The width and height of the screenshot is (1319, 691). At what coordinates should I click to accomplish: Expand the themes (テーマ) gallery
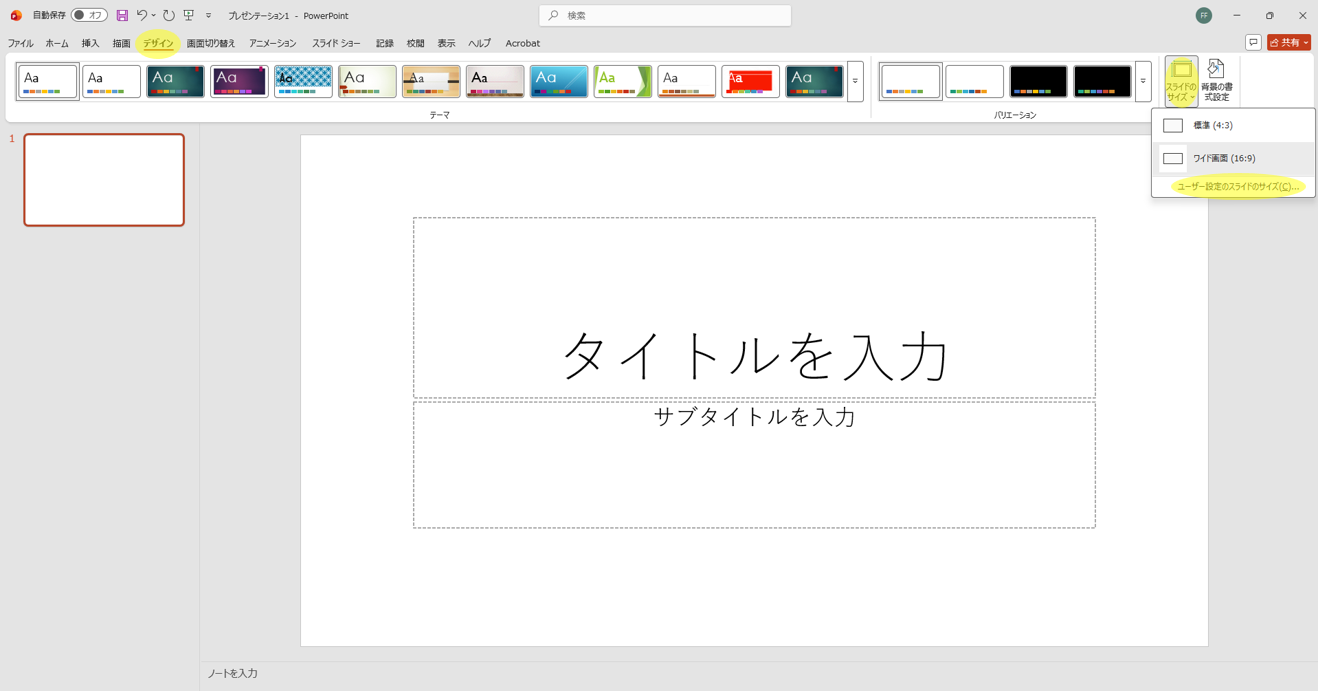tap(855, 81)
